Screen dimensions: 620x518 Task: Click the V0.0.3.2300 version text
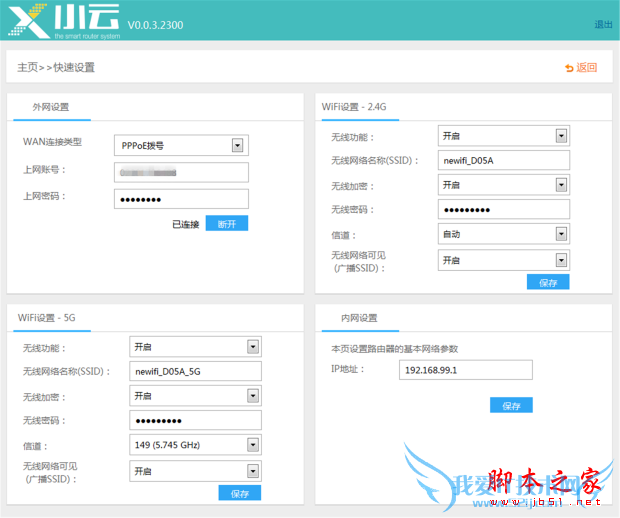pyautogui.click(x=155, y=25)
